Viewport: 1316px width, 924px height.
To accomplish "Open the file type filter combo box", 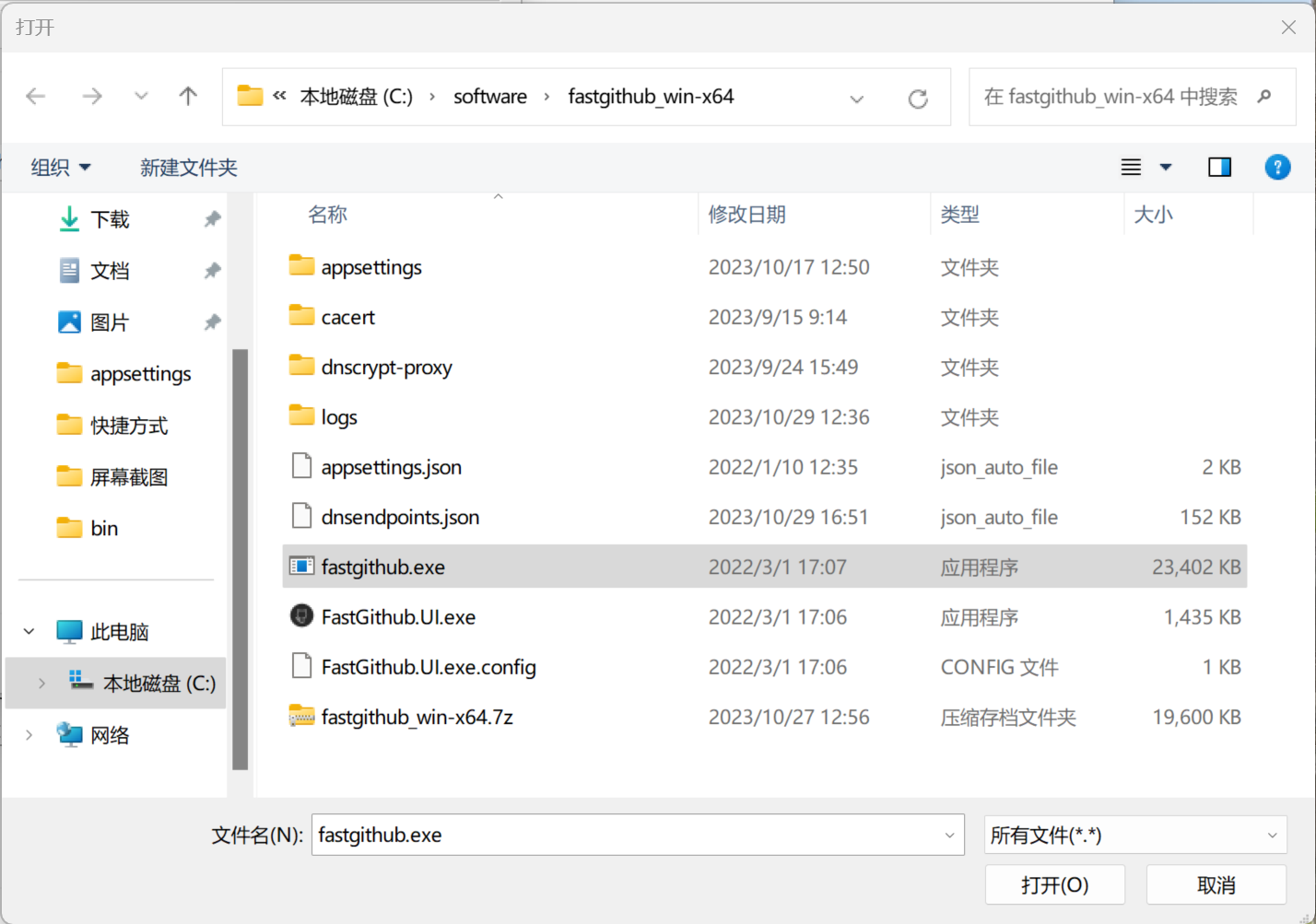I will [x=1134, y=836].
